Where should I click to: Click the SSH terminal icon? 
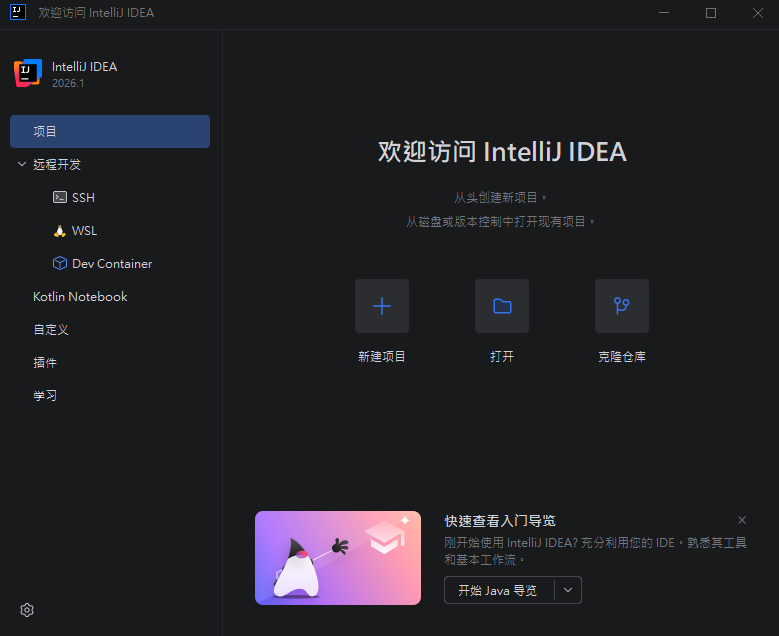[x=60, y=198]
